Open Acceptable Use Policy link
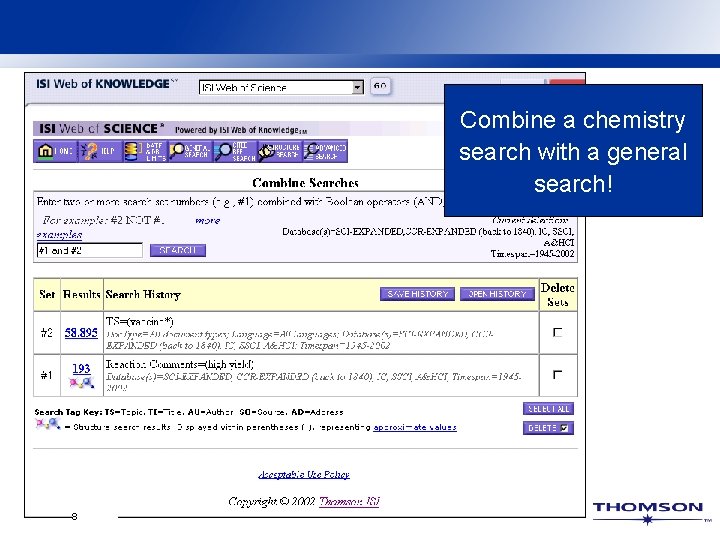 (304, 474)
